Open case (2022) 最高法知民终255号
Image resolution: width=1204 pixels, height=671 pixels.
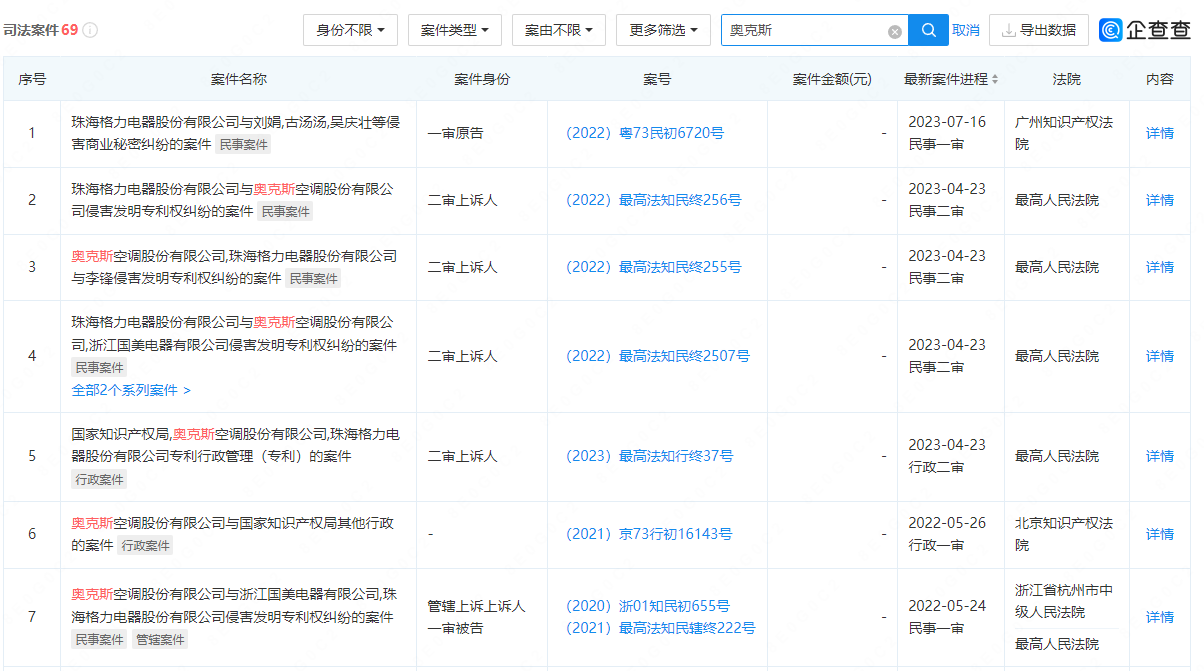[653, 267]
